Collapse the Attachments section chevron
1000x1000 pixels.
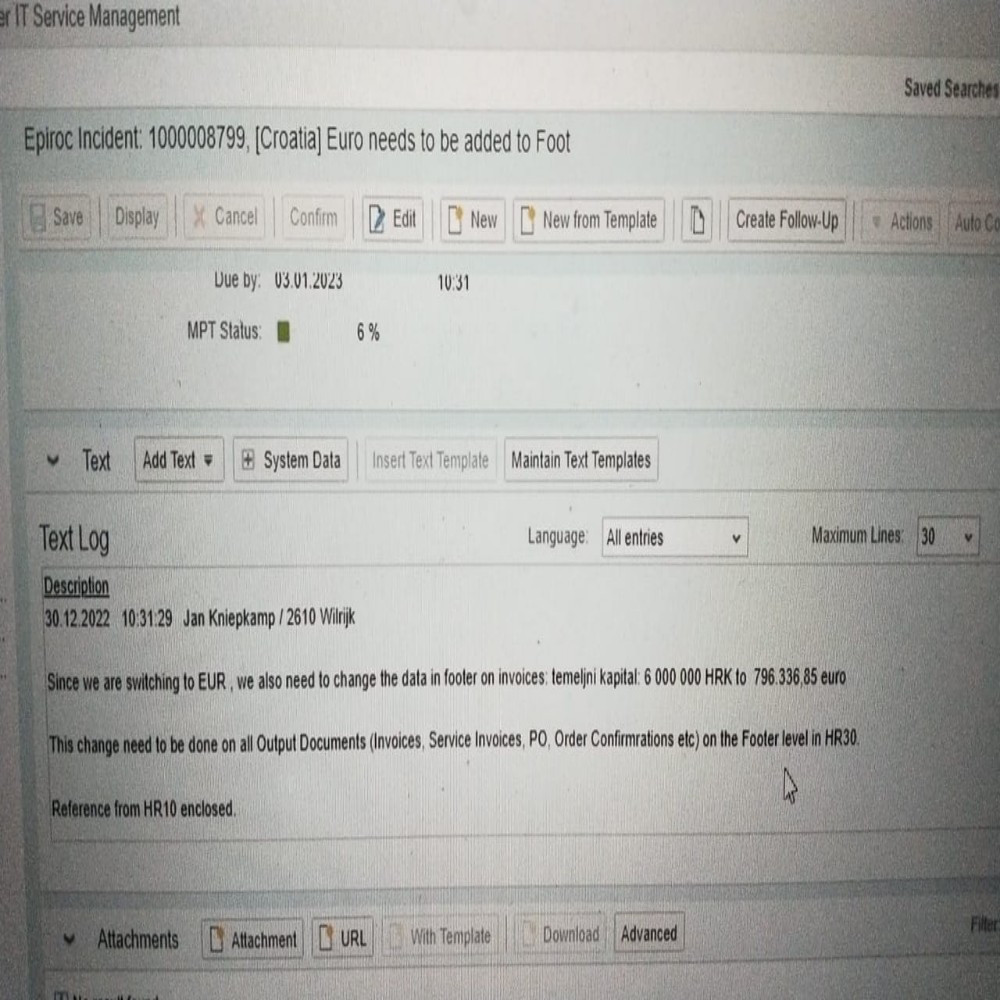(70, 939)
